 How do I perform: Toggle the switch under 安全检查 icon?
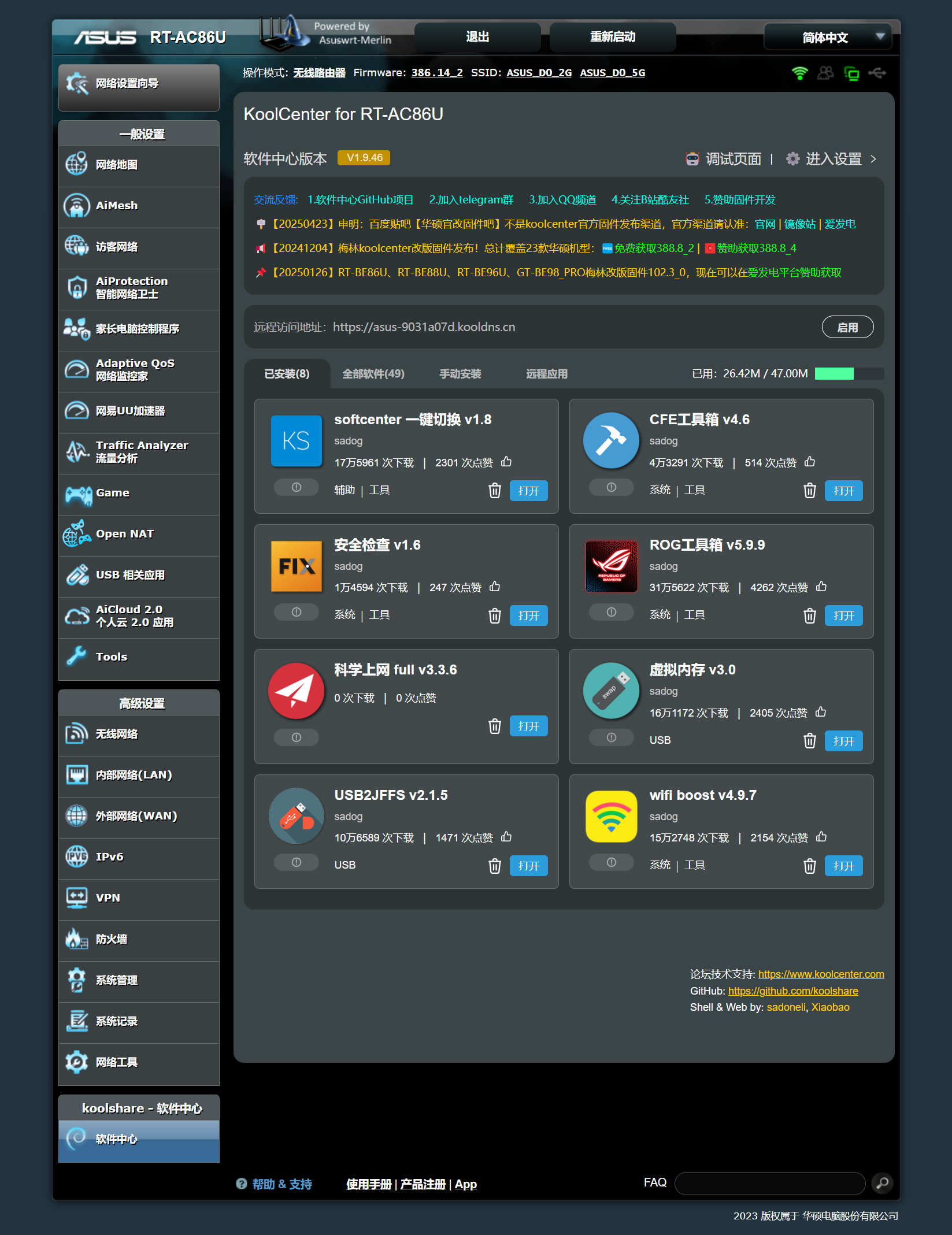point(296,612)
